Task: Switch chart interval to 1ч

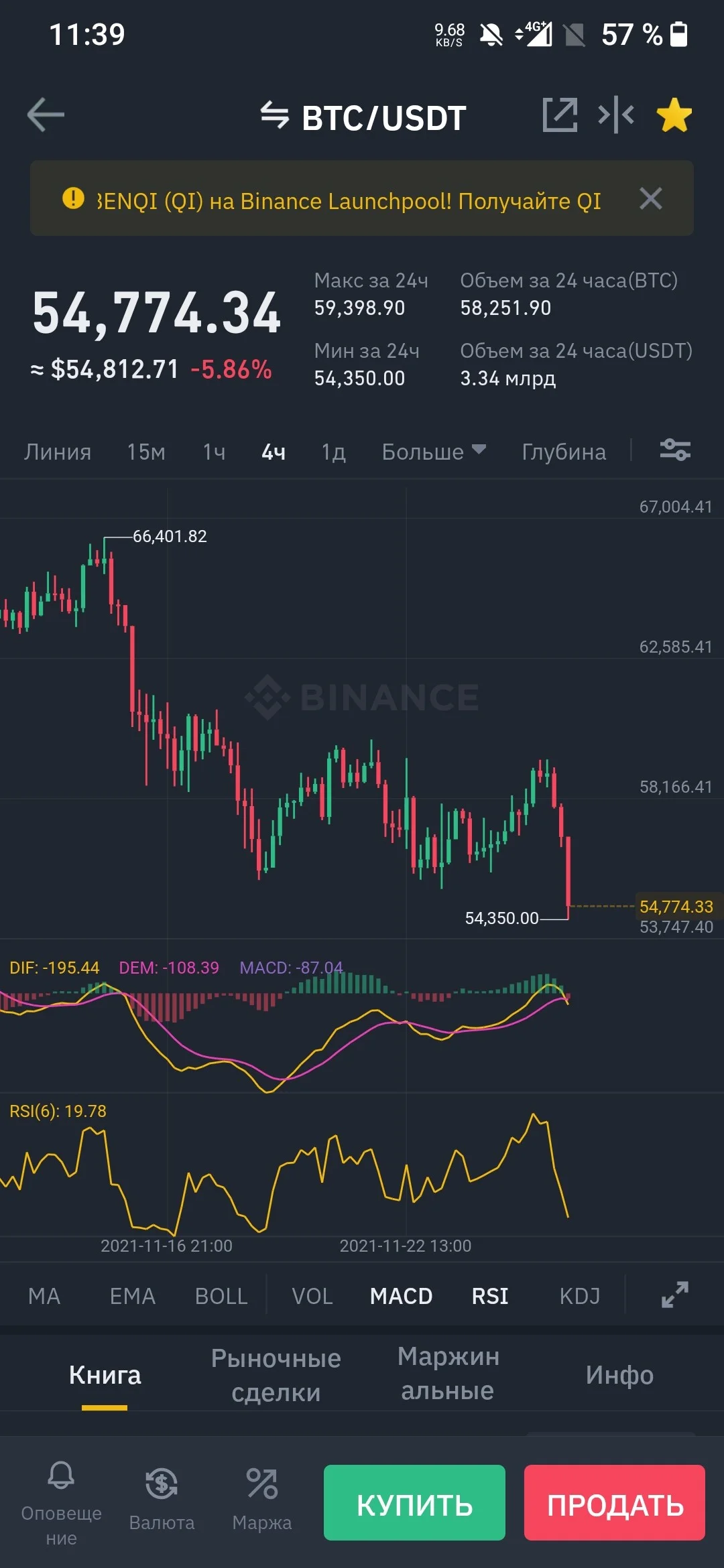Action: 214,452
